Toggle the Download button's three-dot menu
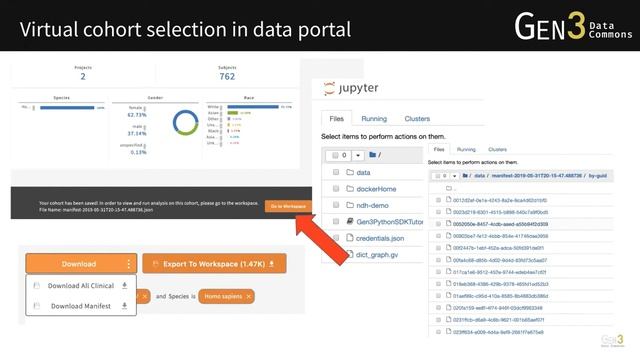640x360 pixels. [129, 264]
